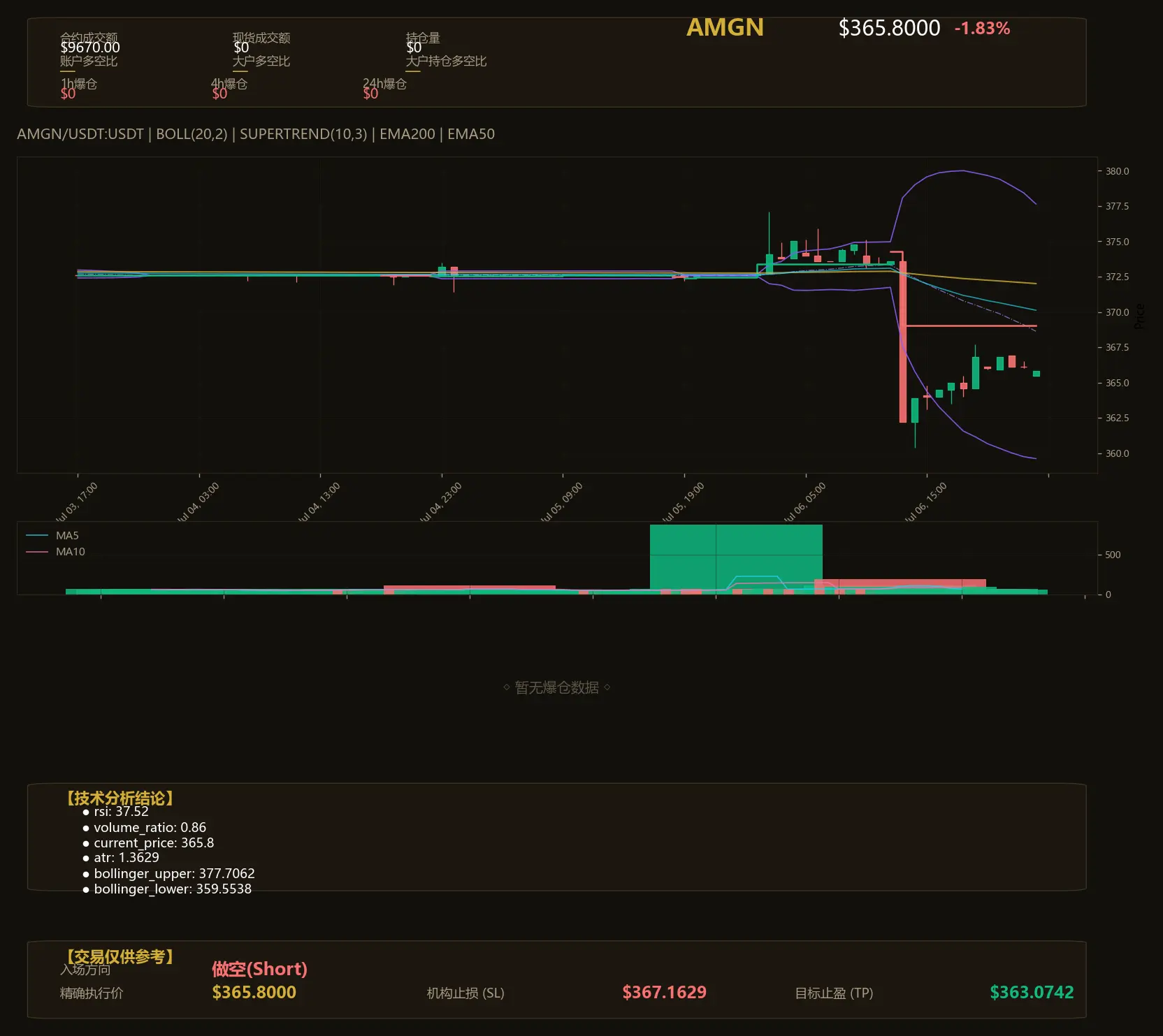This screenshot has height=1036, width=1163.
Task: Click the 377.5 price axis label
Action: [x=1117, y=206]
